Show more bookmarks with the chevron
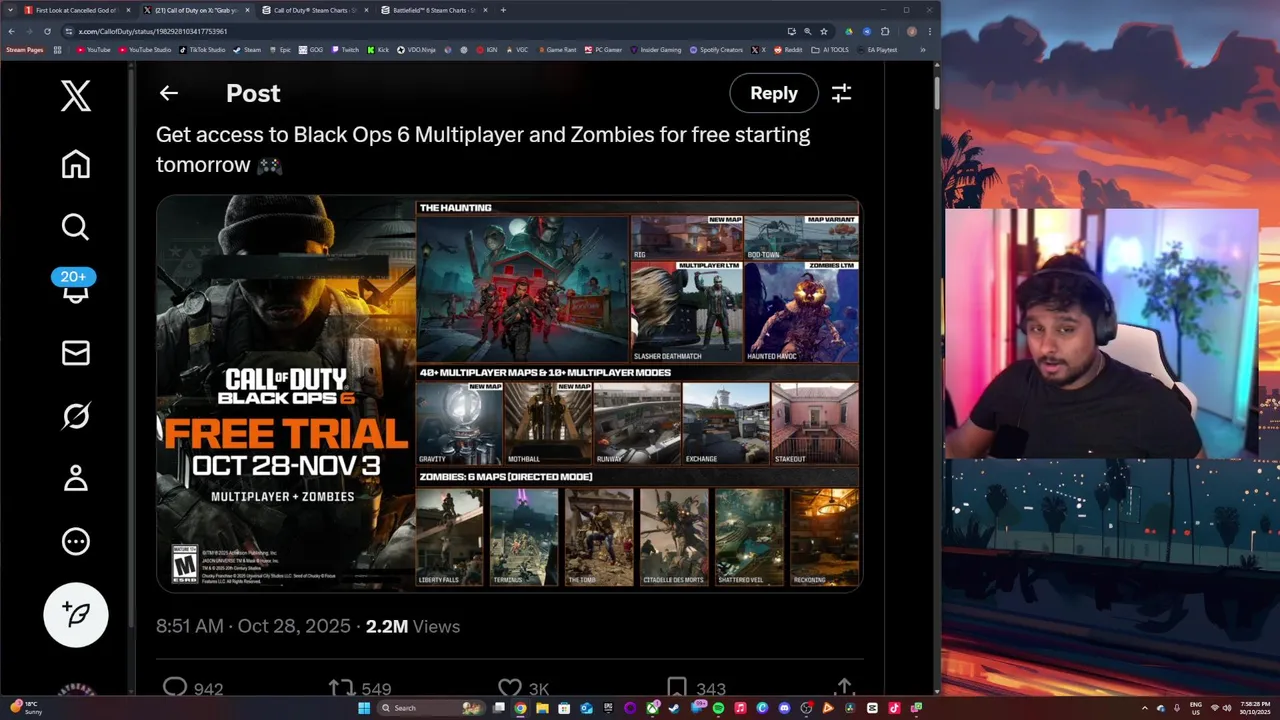This screenshot has height=720, width=1280. click(x=922, y=49)
